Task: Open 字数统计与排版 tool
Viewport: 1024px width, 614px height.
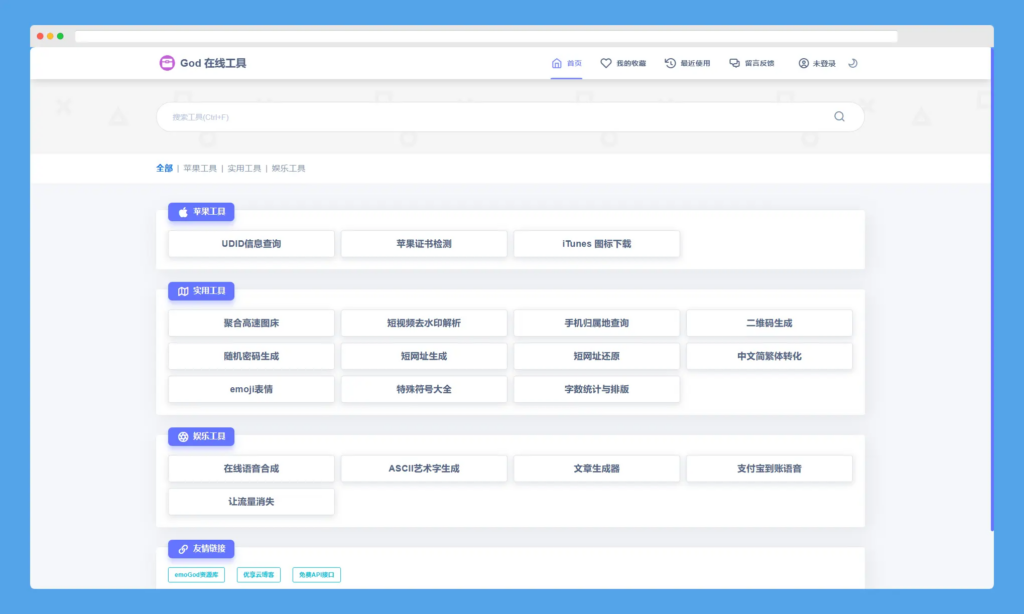Action: pyautogui.click(x=597, y=389)
